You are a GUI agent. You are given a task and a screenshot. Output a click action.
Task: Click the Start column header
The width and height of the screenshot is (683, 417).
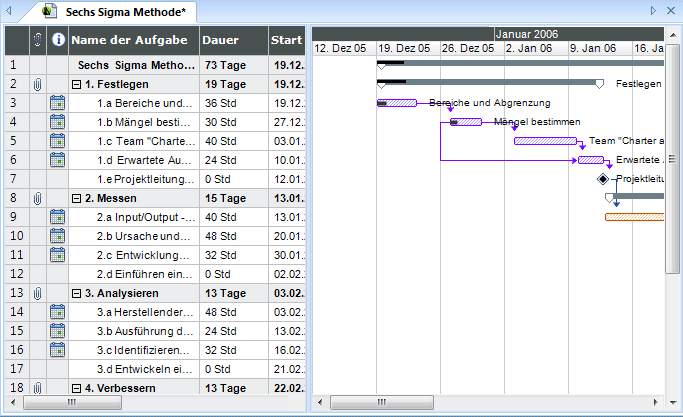(287, 40)
